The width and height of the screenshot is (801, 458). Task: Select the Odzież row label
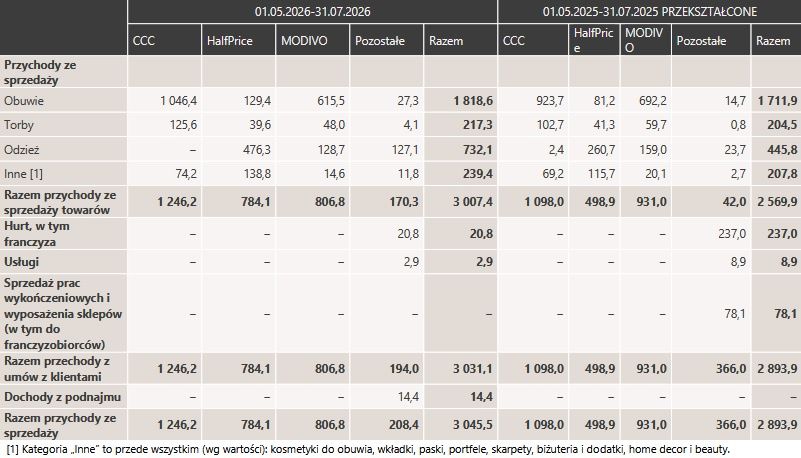(x=21, y=150)
